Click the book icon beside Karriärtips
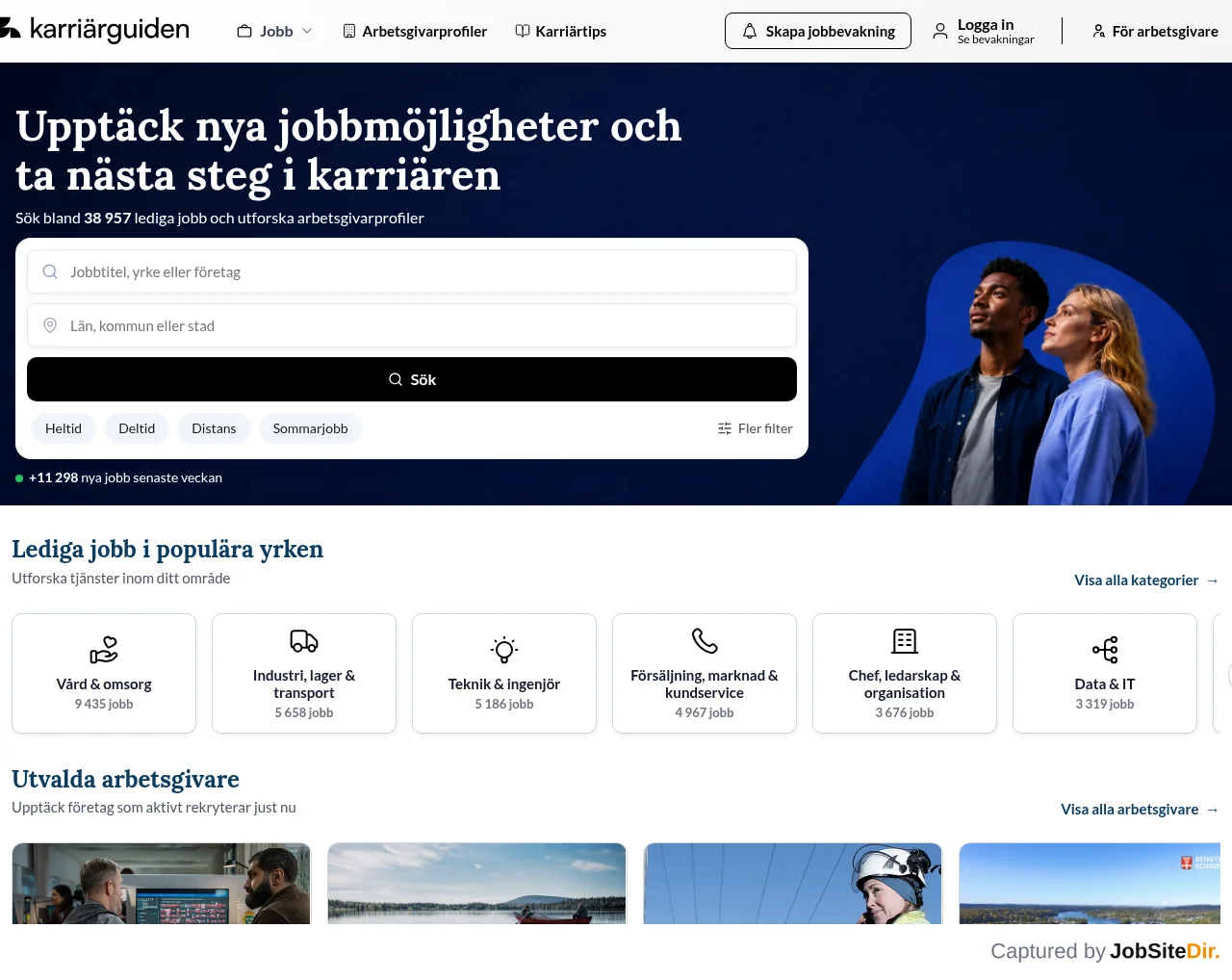 [523, 31]
